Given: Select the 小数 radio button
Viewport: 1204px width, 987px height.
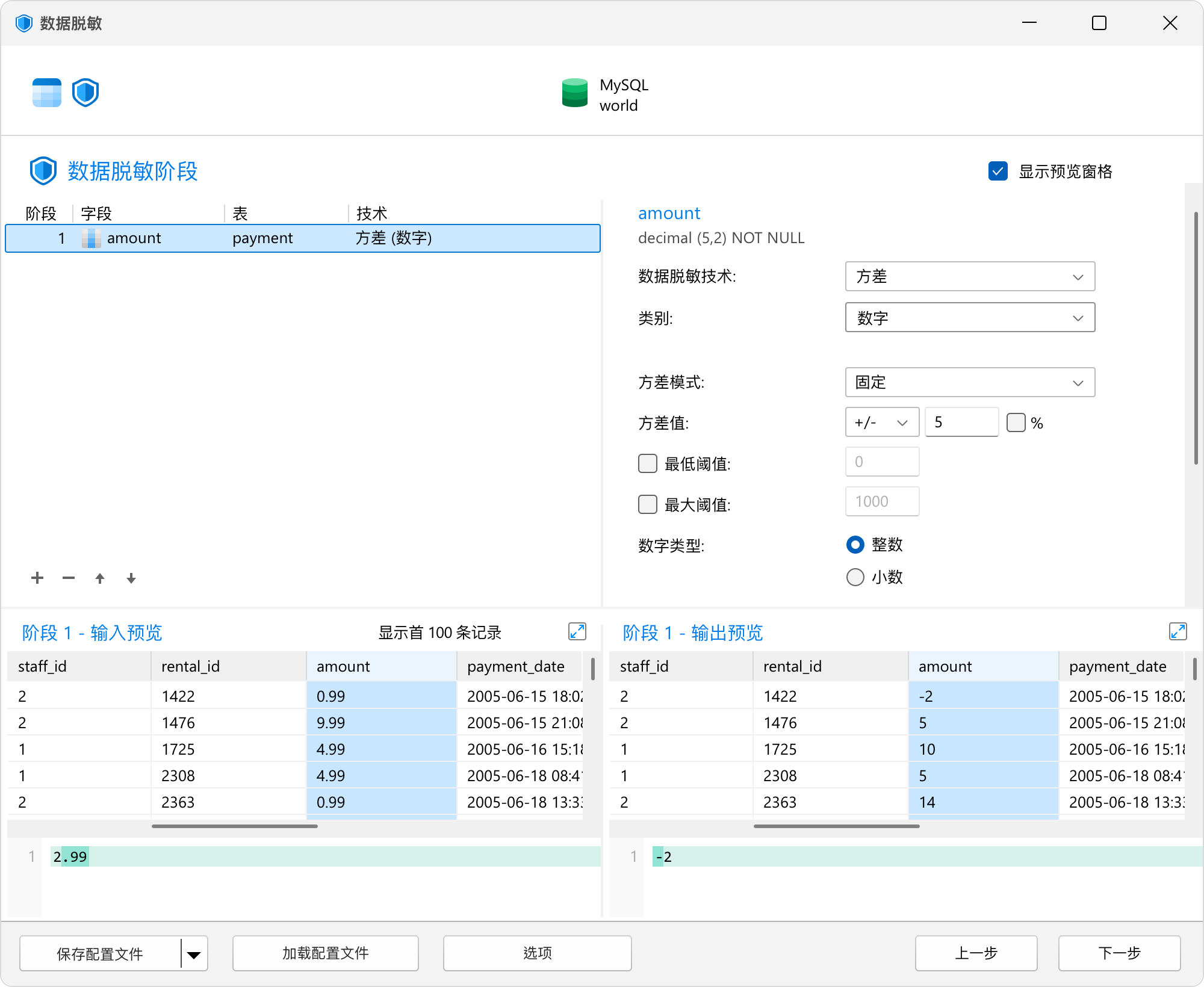Looking at the screenshot, I should (855, 577).
